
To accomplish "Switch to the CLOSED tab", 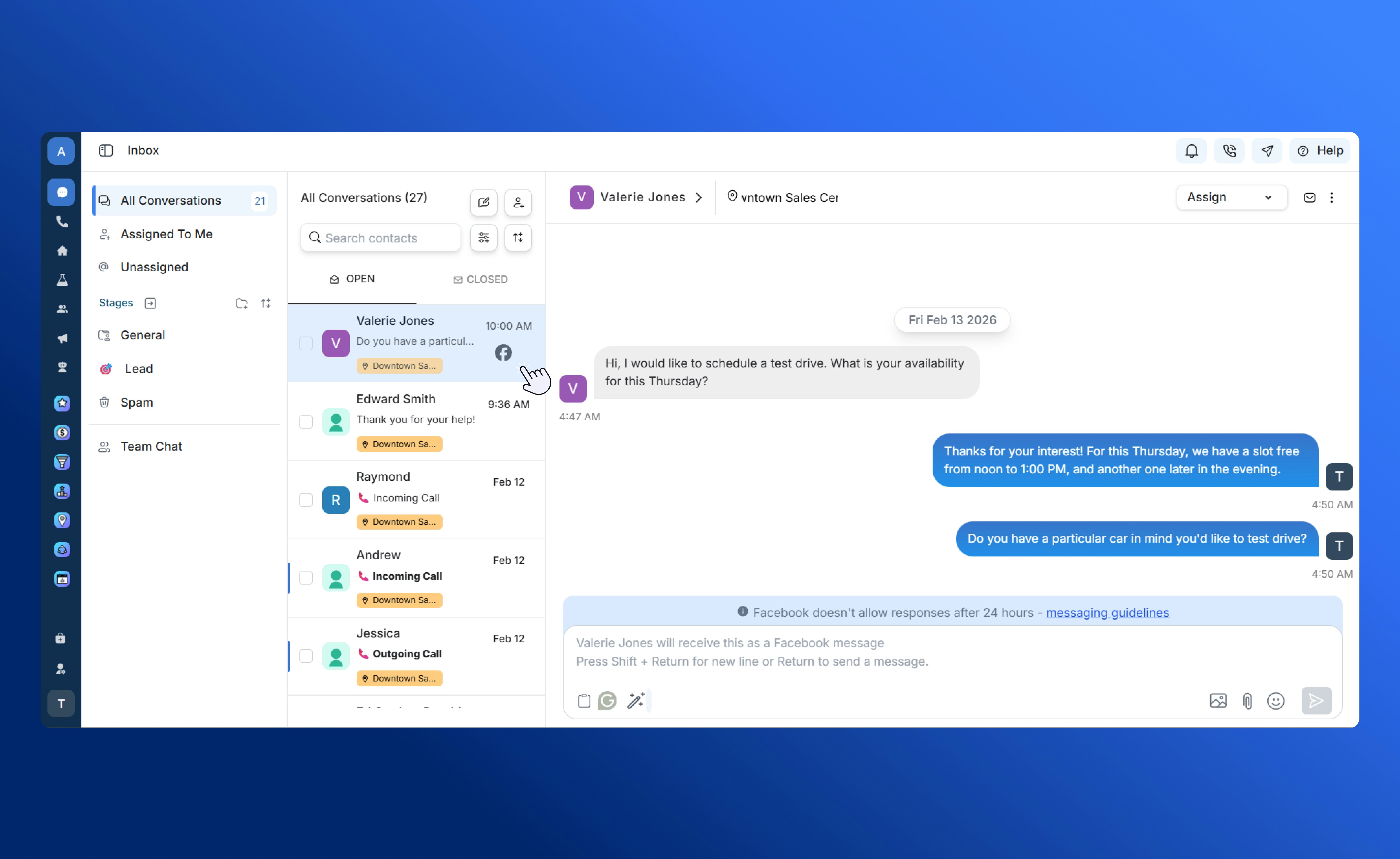I will 481,279.
